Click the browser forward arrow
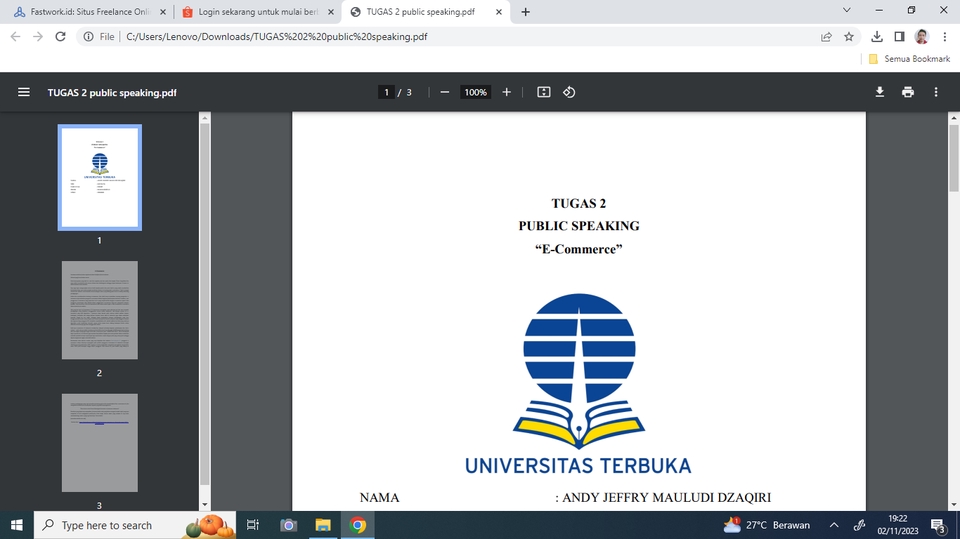The image size is (960, 539). pos(38,37)
